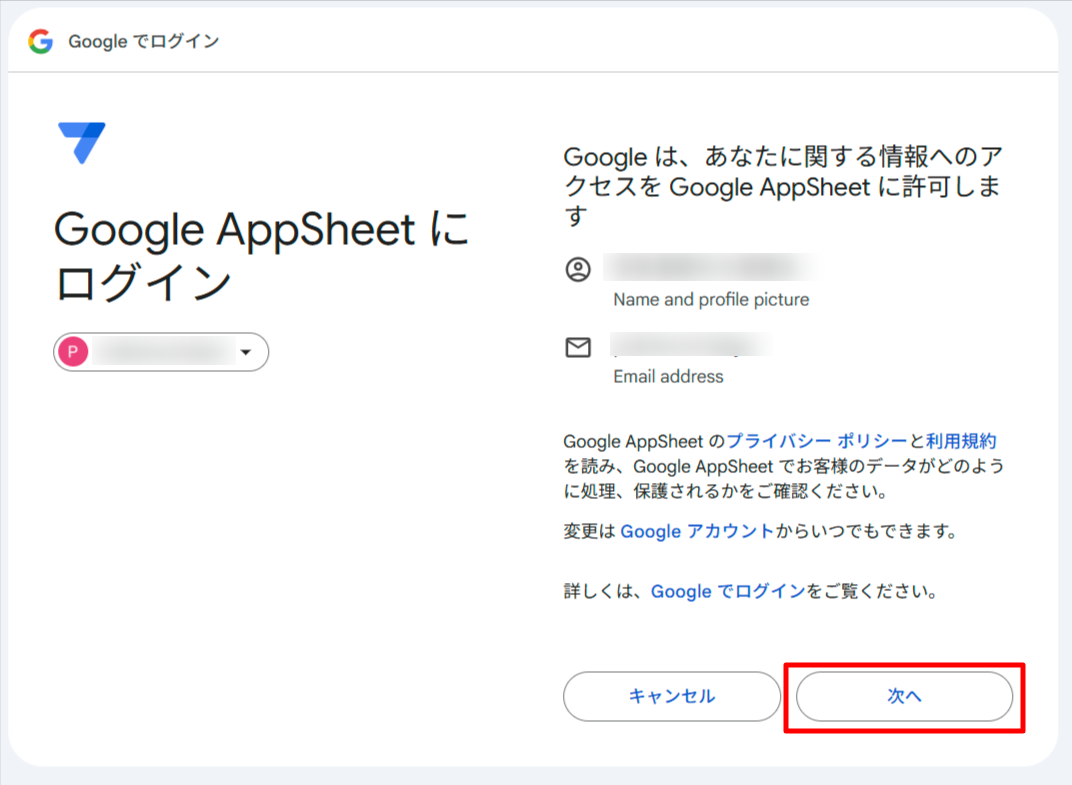Click the Google G logo in header
This screenshot has width=1072, height=785.
(41, 41)
